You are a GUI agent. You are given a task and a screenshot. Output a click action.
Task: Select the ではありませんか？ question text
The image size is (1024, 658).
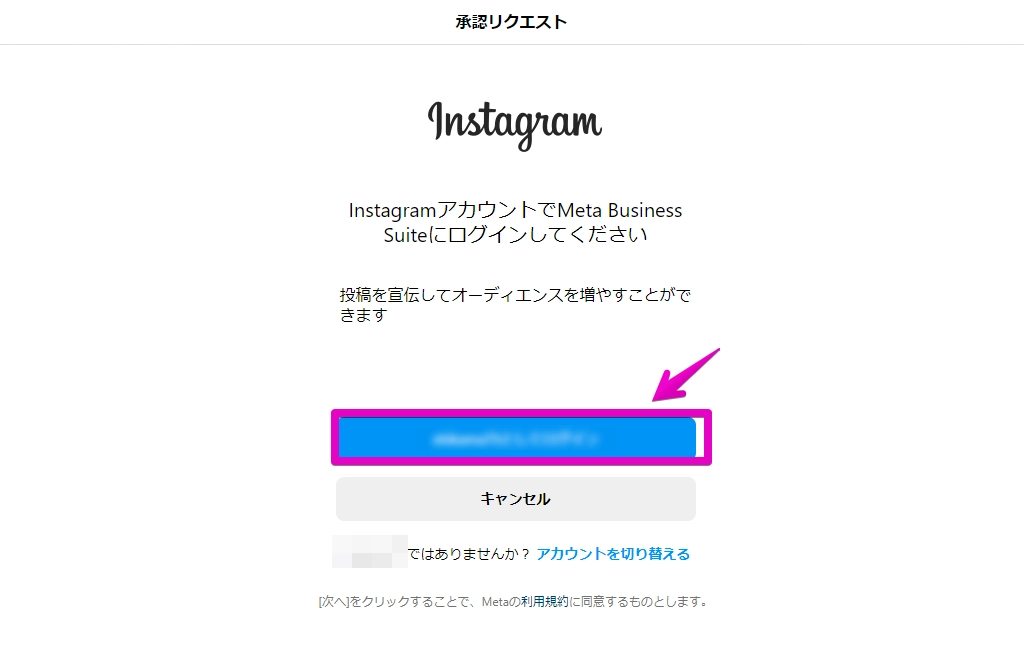coord(470,554)
